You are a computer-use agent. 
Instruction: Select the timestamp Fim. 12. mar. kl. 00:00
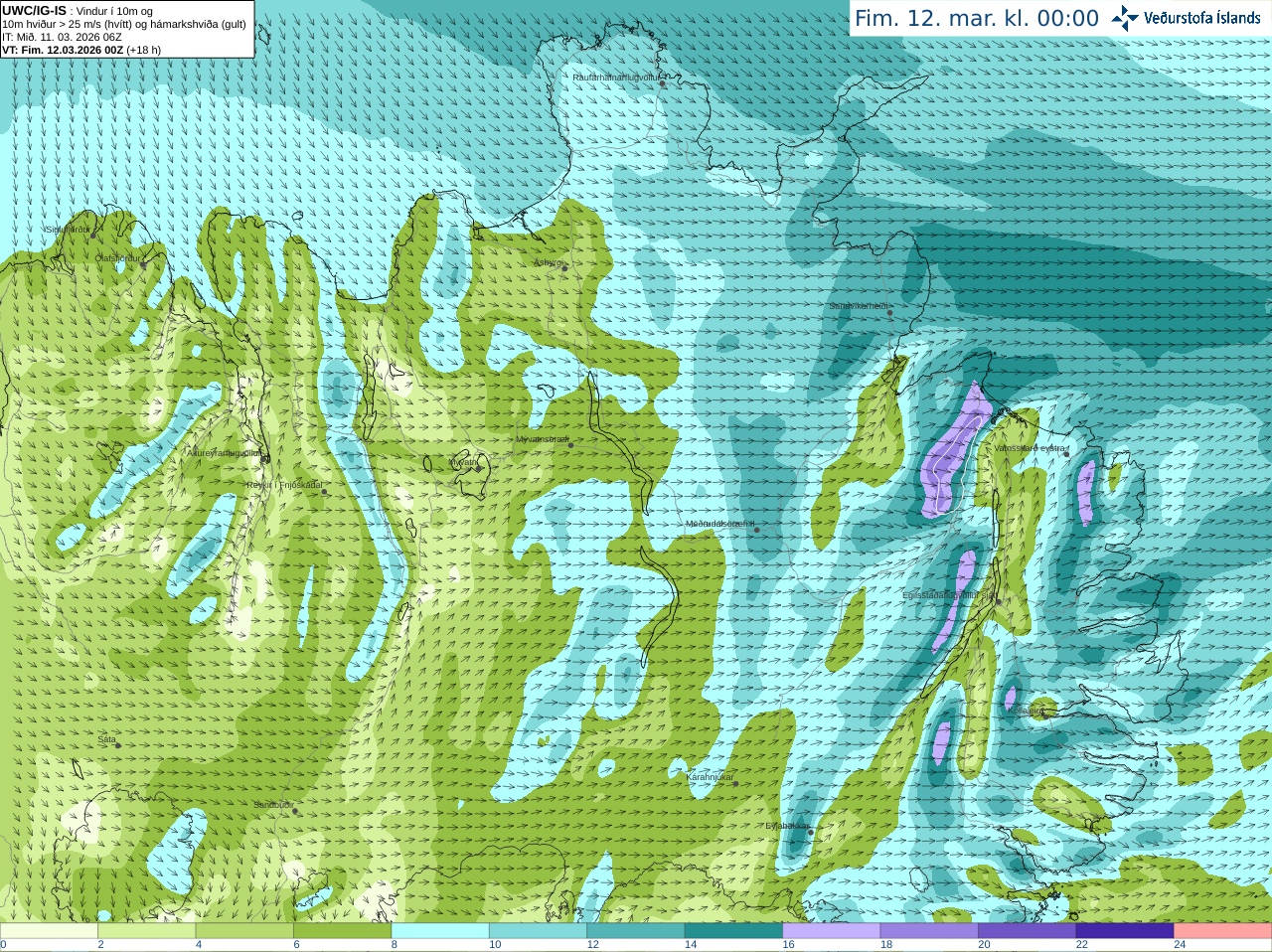pyautogui.click(x=977, y=19)
